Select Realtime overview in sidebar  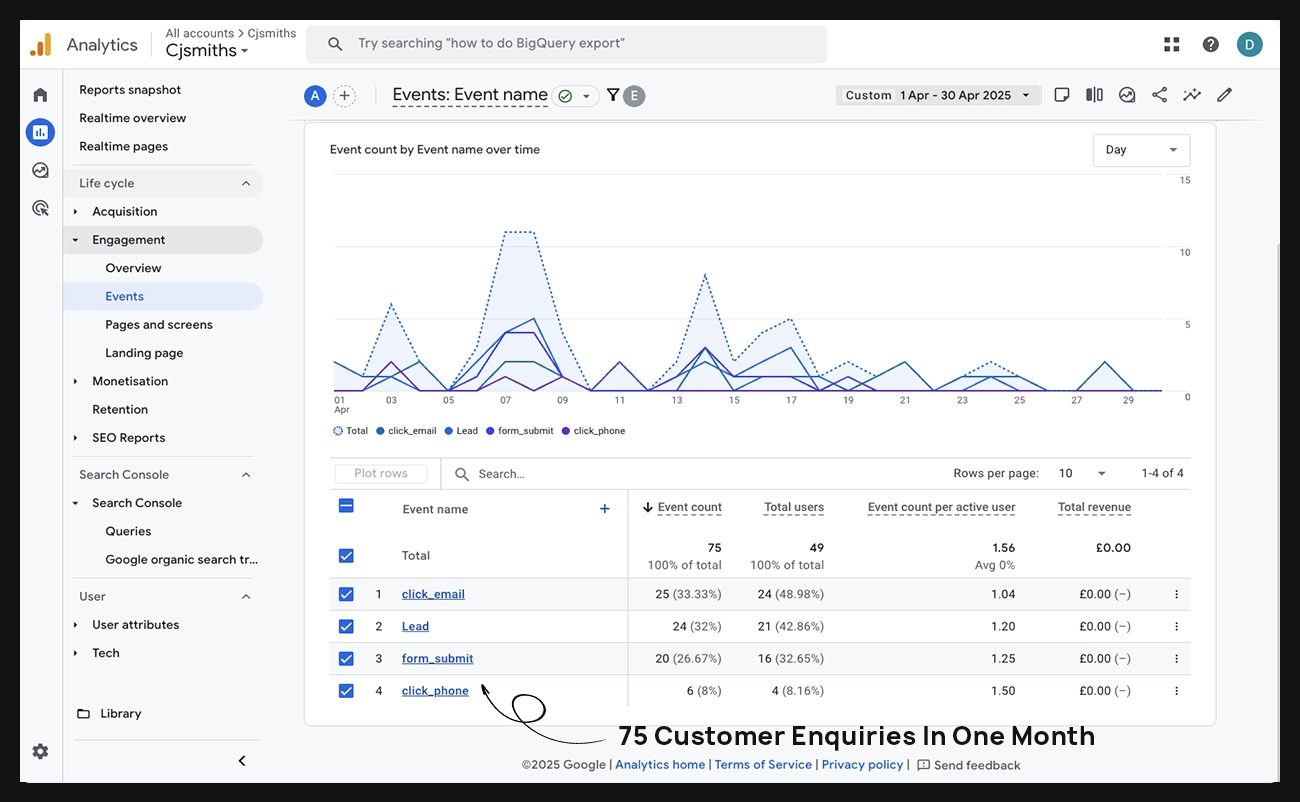tap(132, 118)
